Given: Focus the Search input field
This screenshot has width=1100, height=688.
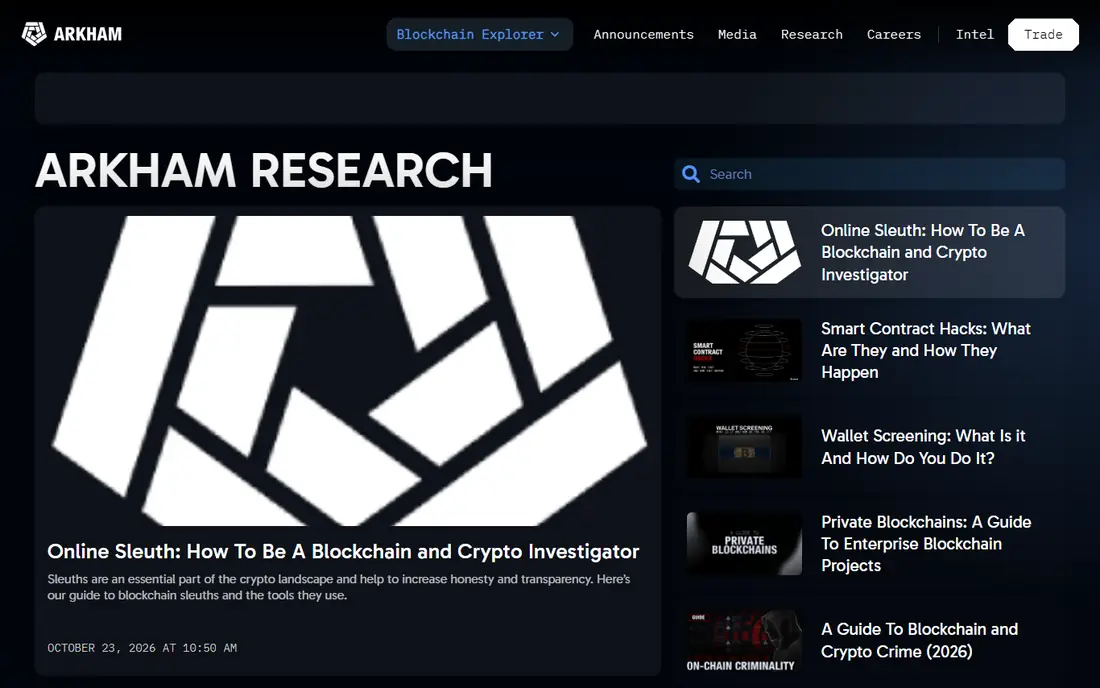Looking at the screenshot, I should tap(869, 174).
